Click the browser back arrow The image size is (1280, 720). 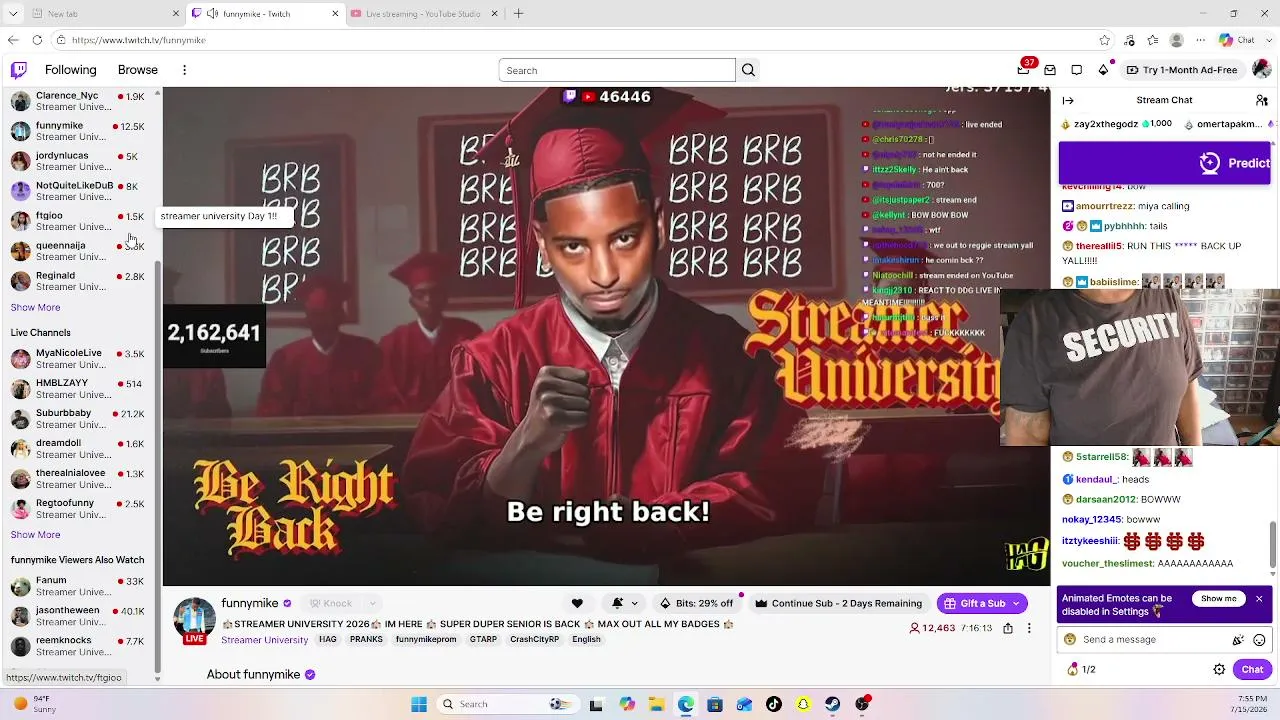click(x=12, y=40)
